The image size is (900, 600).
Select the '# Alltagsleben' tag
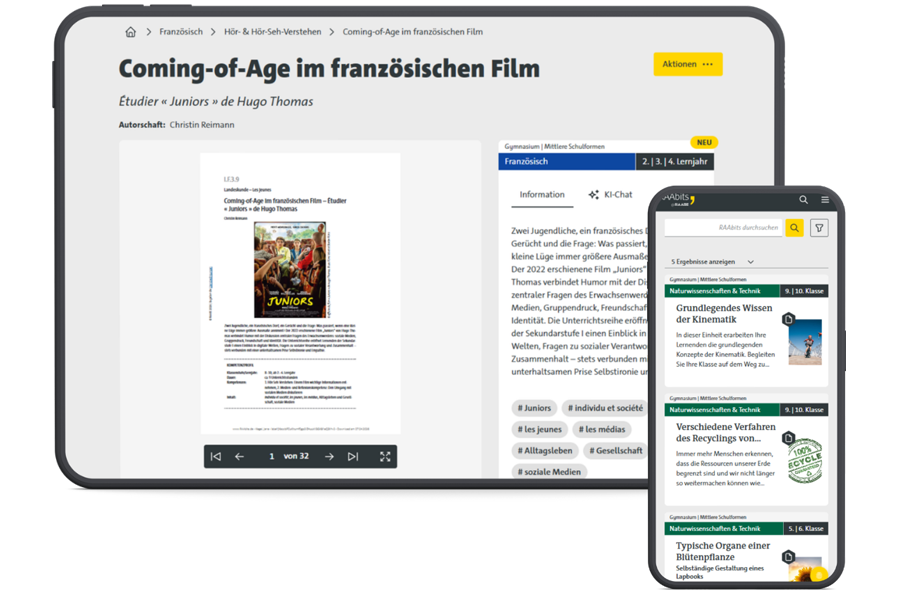[x=545, y=451]
